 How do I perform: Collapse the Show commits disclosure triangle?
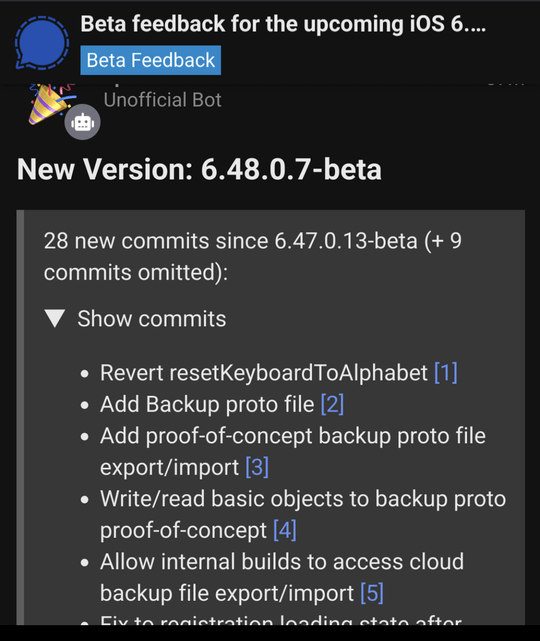click(55, 318)
